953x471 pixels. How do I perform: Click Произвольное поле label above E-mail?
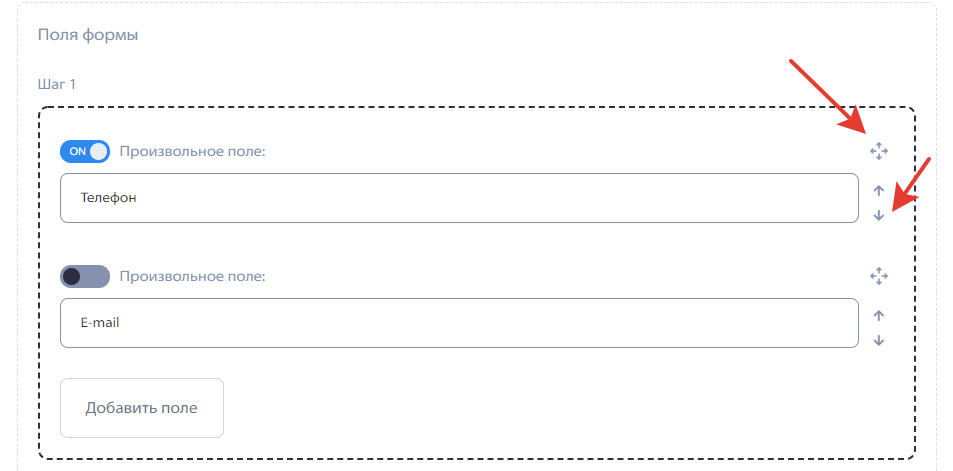point(193,277)
